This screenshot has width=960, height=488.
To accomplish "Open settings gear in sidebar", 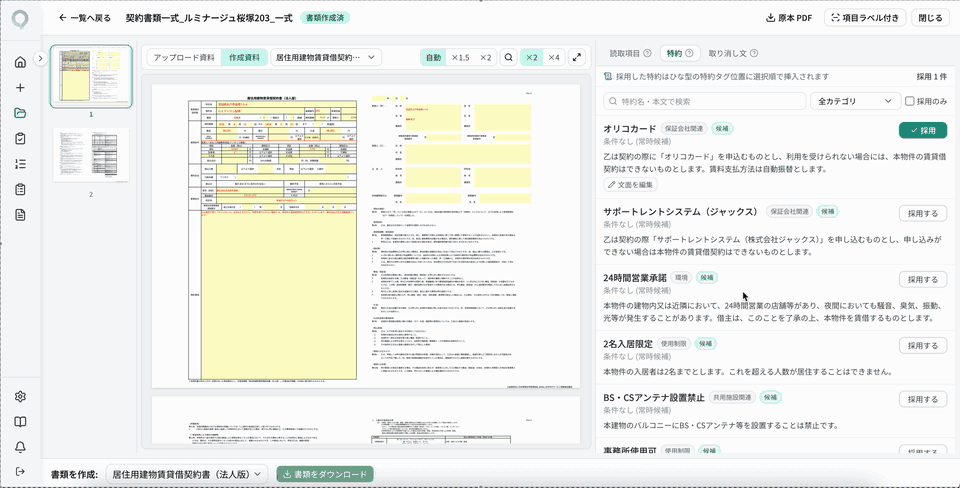I will tap(20, 396).
